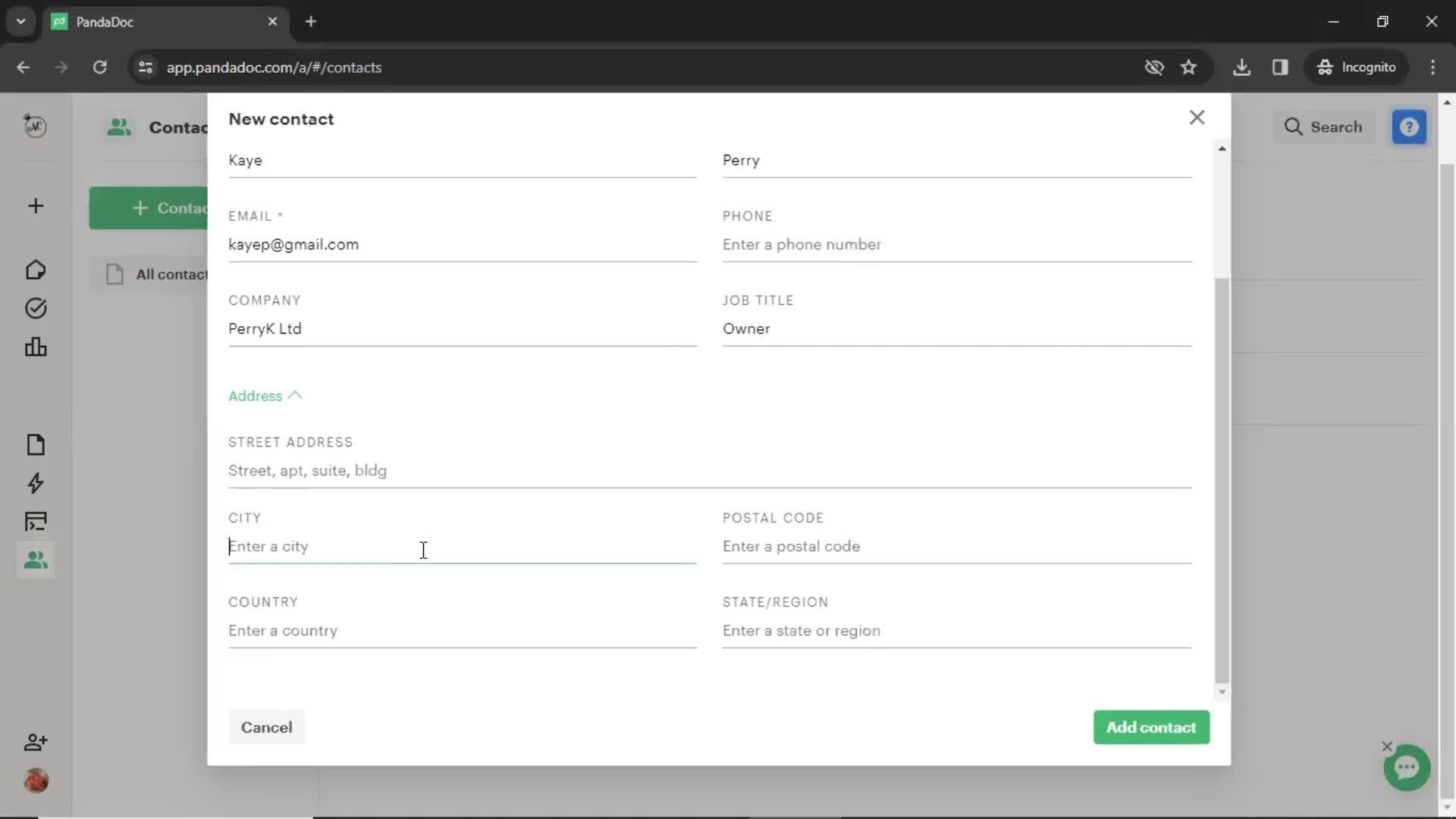Image resolution: width=1456 pixels, height=819 pixels.
Task: Click the analytics/reports icon in sidebar
Action: (x=35, y=346)
